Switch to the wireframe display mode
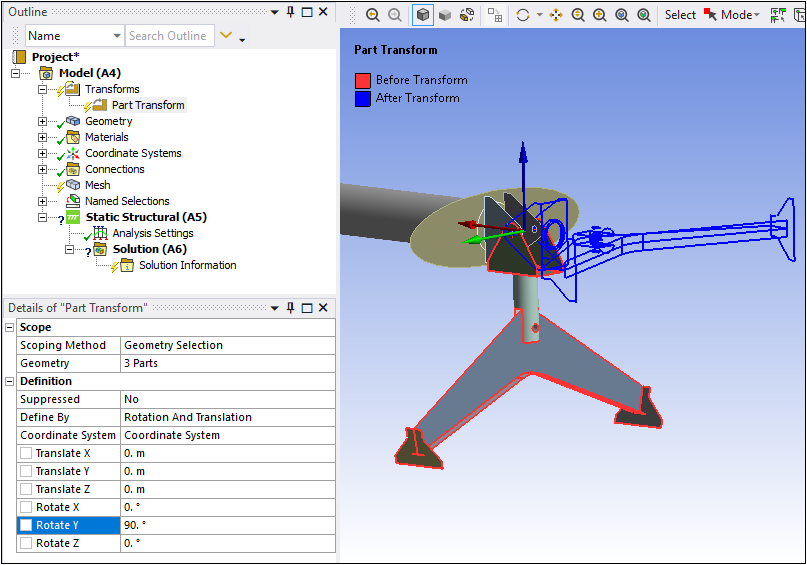The width and height of the screenshot is (807, 565). click(467, 15)
